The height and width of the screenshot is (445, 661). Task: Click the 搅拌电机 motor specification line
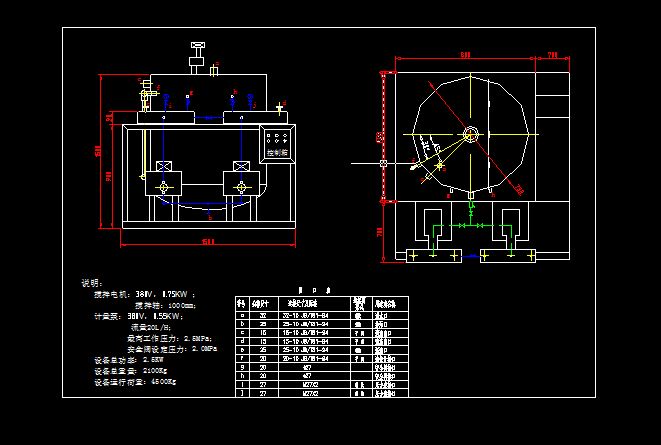click(144, 294)
